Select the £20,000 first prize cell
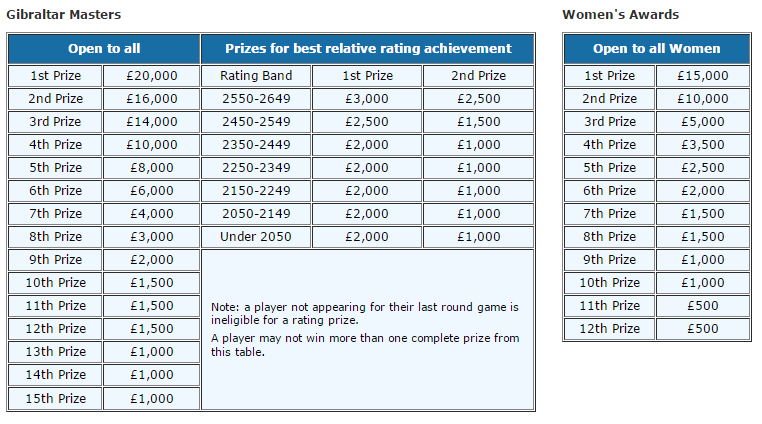Image resolution: width=762 pixels, height=424 pixels. pos(153,76)
